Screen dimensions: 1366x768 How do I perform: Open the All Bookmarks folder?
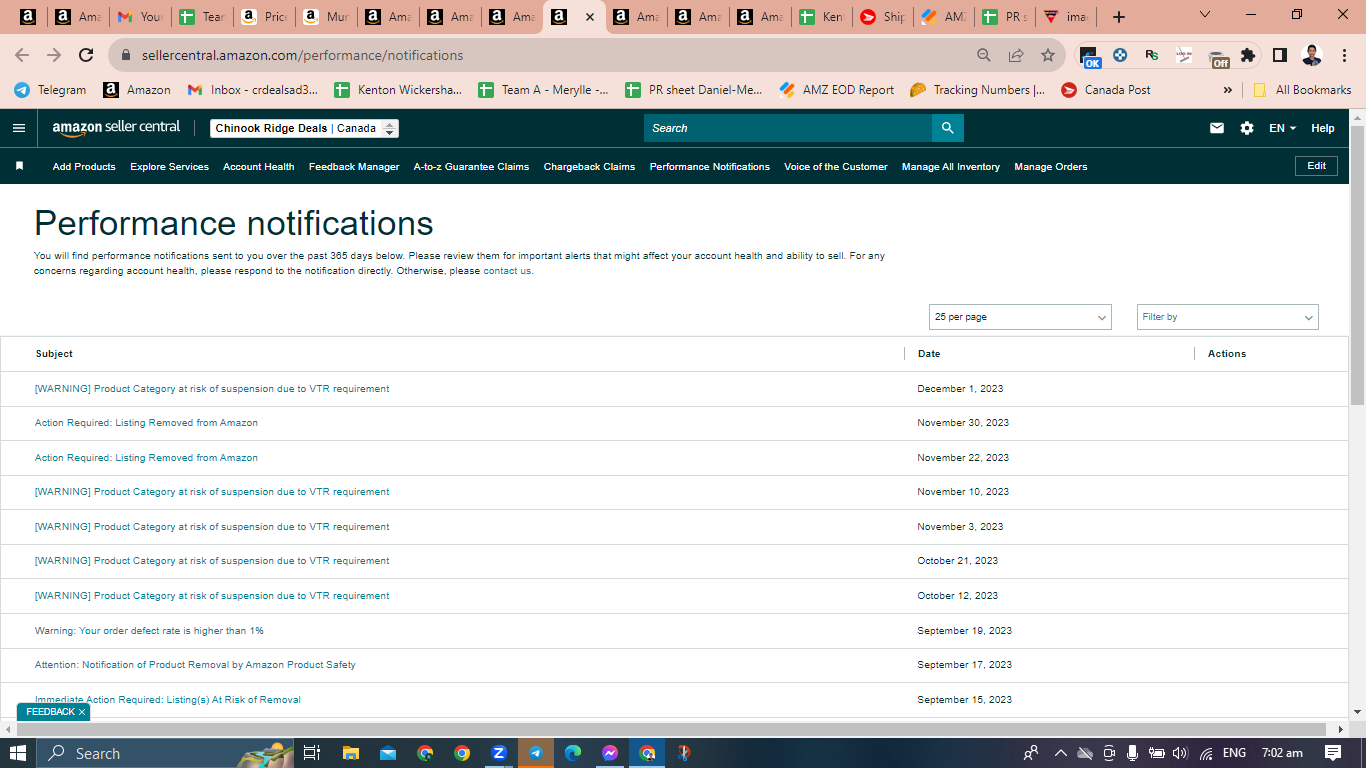[1301, 90]
